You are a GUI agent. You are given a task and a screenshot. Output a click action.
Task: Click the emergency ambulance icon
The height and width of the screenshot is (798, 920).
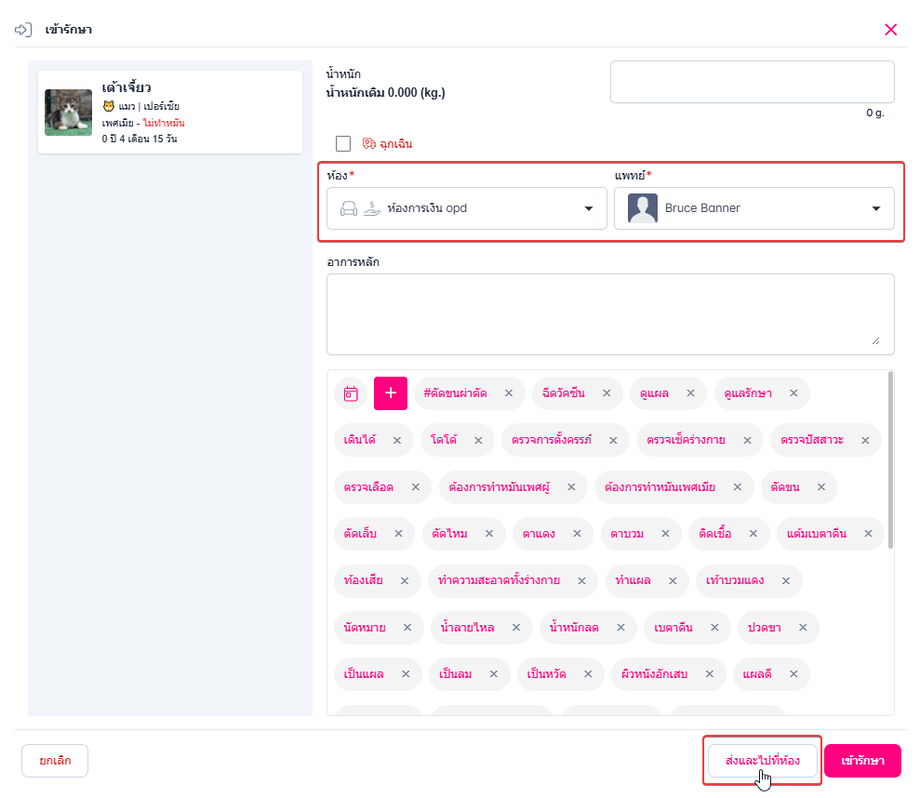click(369, 144)
